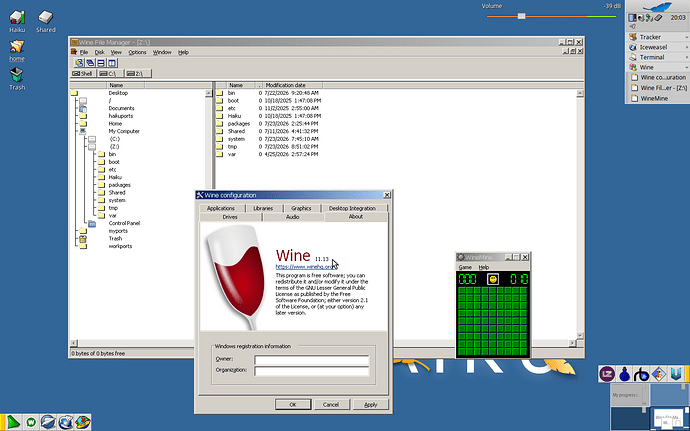690x431 pixels.
Task: Open the Help menu in WineMine
Action: click(x=484, y=267)
